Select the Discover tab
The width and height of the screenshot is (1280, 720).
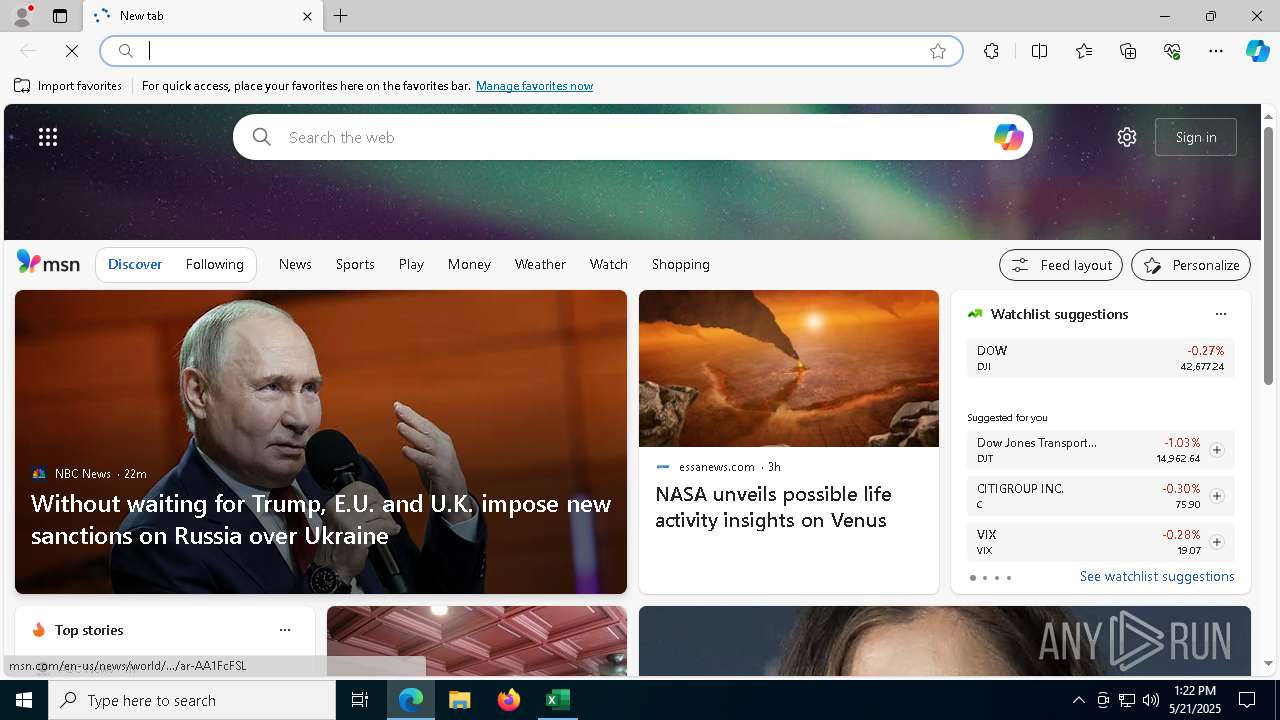pyautogui.click(x=135, y=264)
